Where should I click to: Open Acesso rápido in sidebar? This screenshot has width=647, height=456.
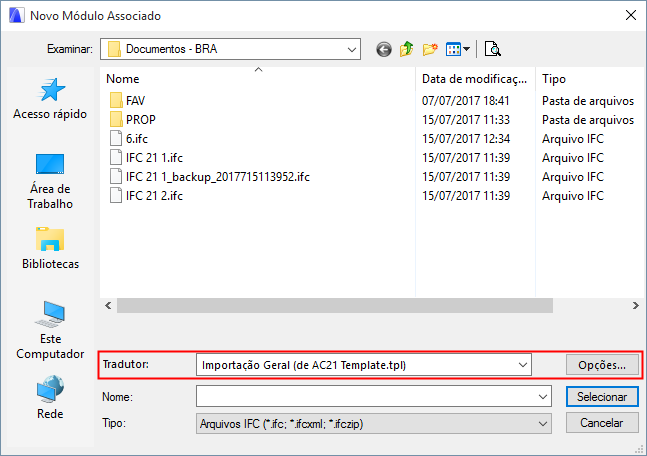point(50,99)
